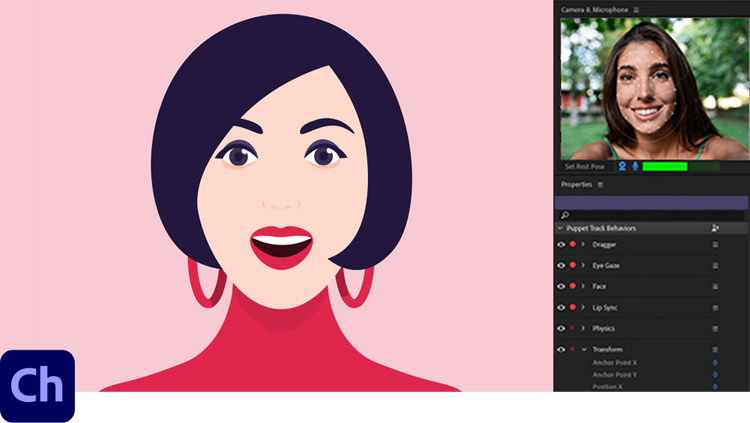Collapse the Puppet Track Behaviors section
The image size is (750, 423).
(560, 228)
